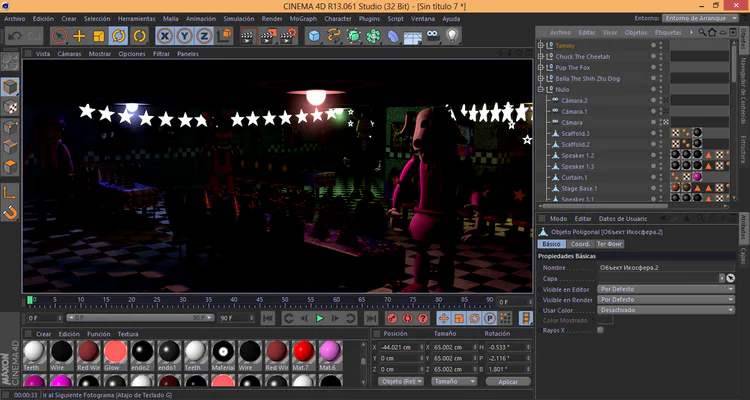Viewport: 750px width, 400px height.
Task: Click timeline frame marker 45
Action: (x=259, y=300)
